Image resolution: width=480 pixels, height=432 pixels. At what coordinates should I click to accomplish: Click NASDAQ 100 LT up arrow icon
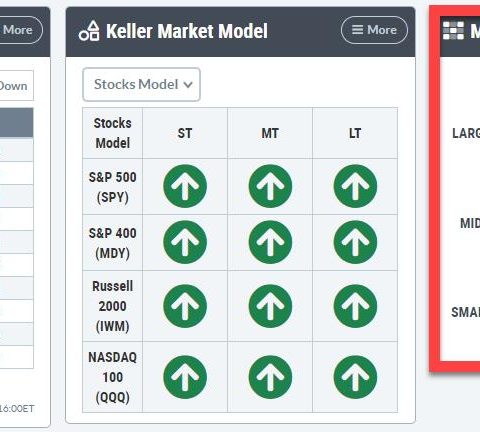[355, 377]
